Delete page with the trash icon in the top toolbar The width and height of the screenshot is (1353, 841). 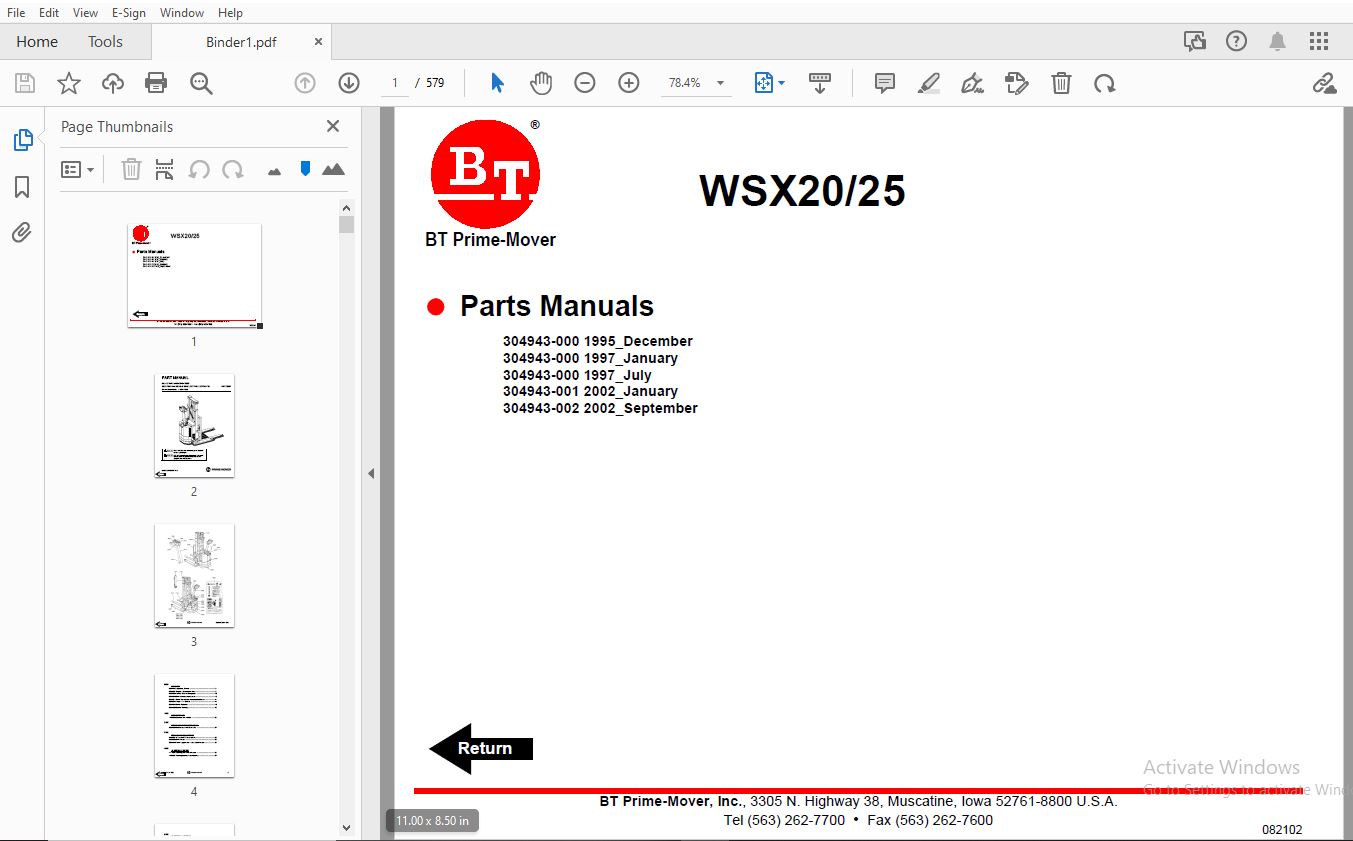[x=1061, y=83]
